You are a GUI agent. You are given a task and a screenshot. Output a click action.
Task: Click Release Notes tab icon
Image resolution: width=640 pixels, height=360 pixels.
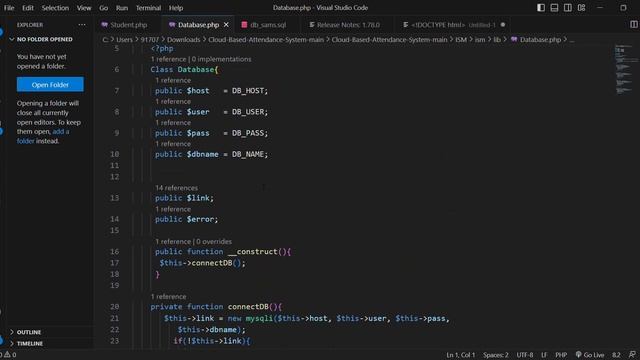click(x=312, y=25)
